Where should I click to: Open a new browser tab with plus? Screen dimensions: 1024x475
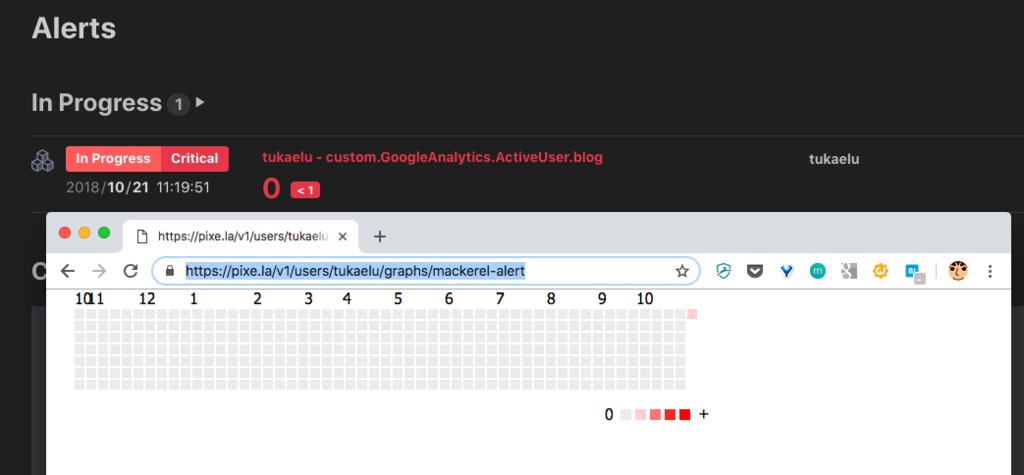coord(379,237)
